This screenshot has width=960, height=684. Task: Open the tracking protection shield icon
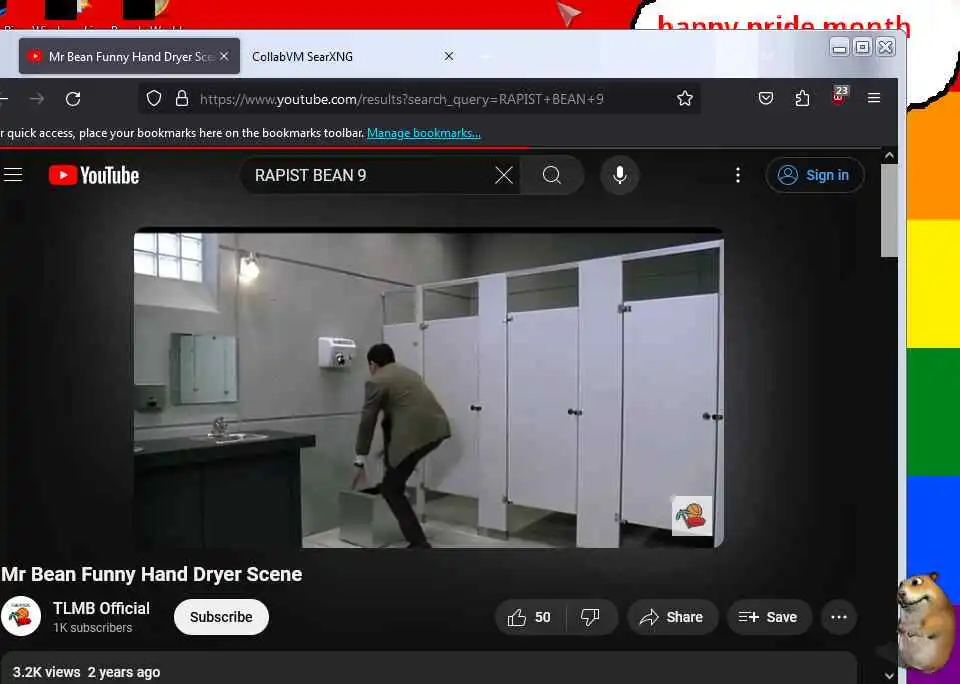pos(154,98)
